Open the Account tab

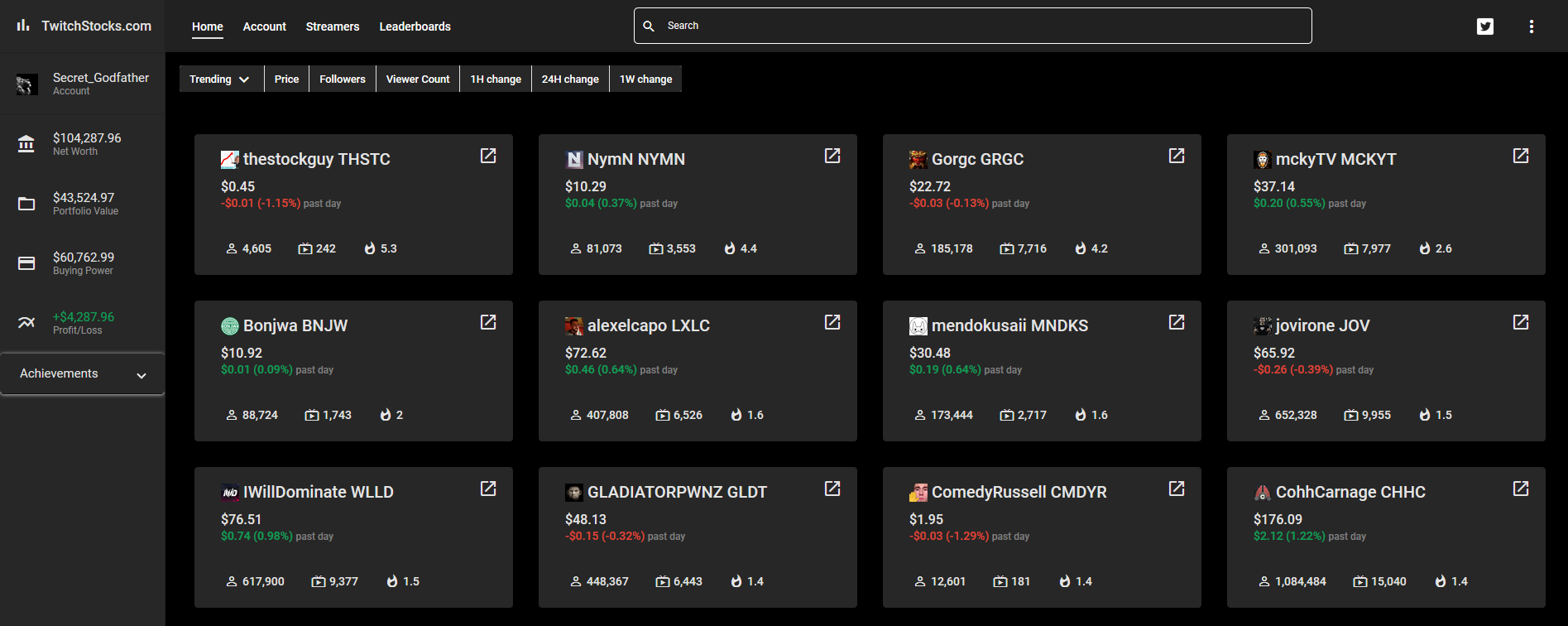[x=265, y=26]
